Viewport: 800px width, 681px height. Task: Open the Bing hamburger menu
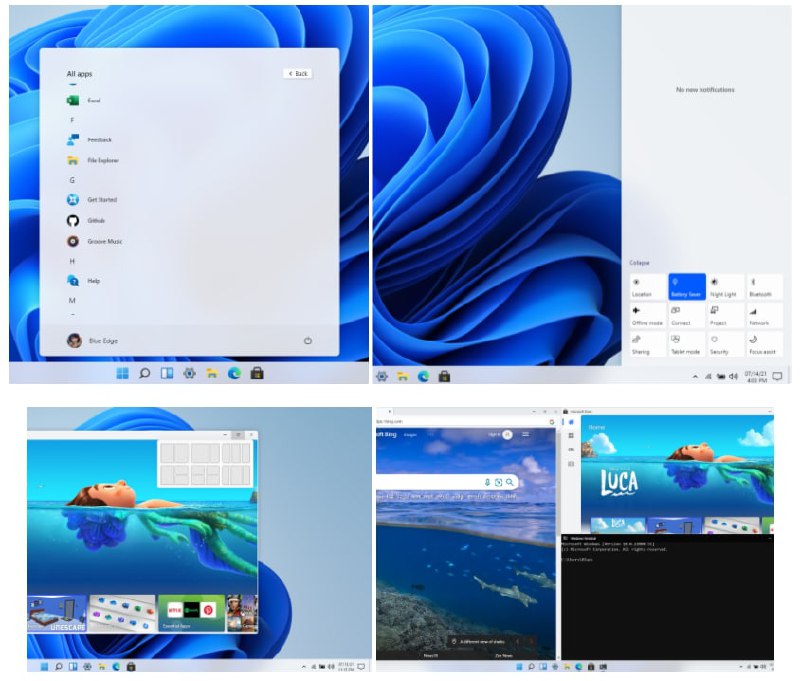pos(526,435)
